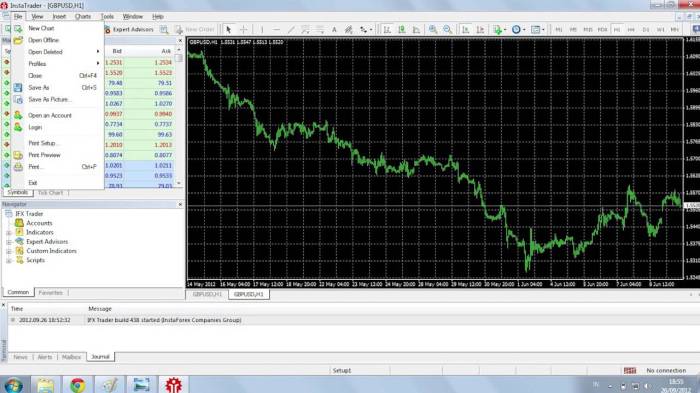Switch chart to bar chart
700x393 pixels.
click(x=387, y=29)
